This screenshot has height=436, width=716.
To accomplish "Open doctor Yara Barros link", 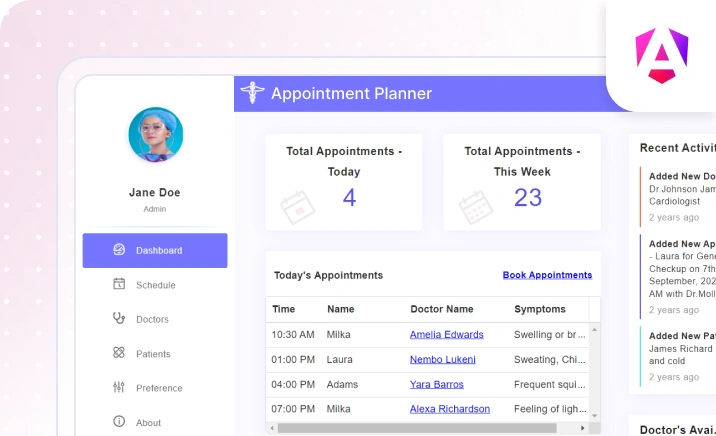I will pyautogui.click(x=437, y=384).
